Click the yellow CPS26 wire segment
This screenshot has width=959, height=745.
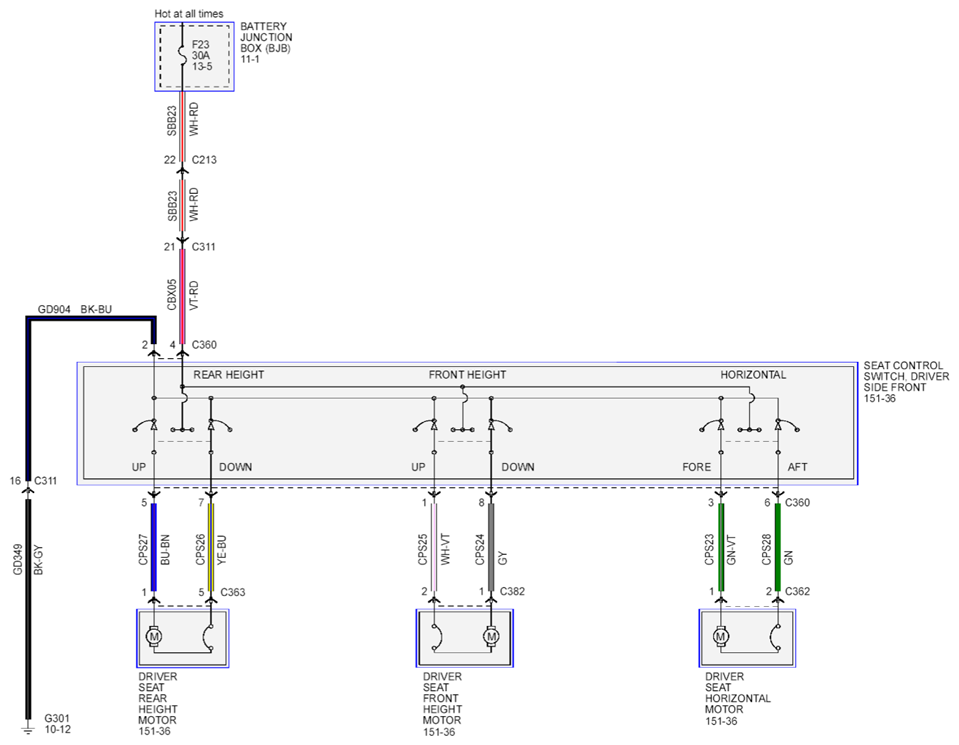[x=211, y=547]
